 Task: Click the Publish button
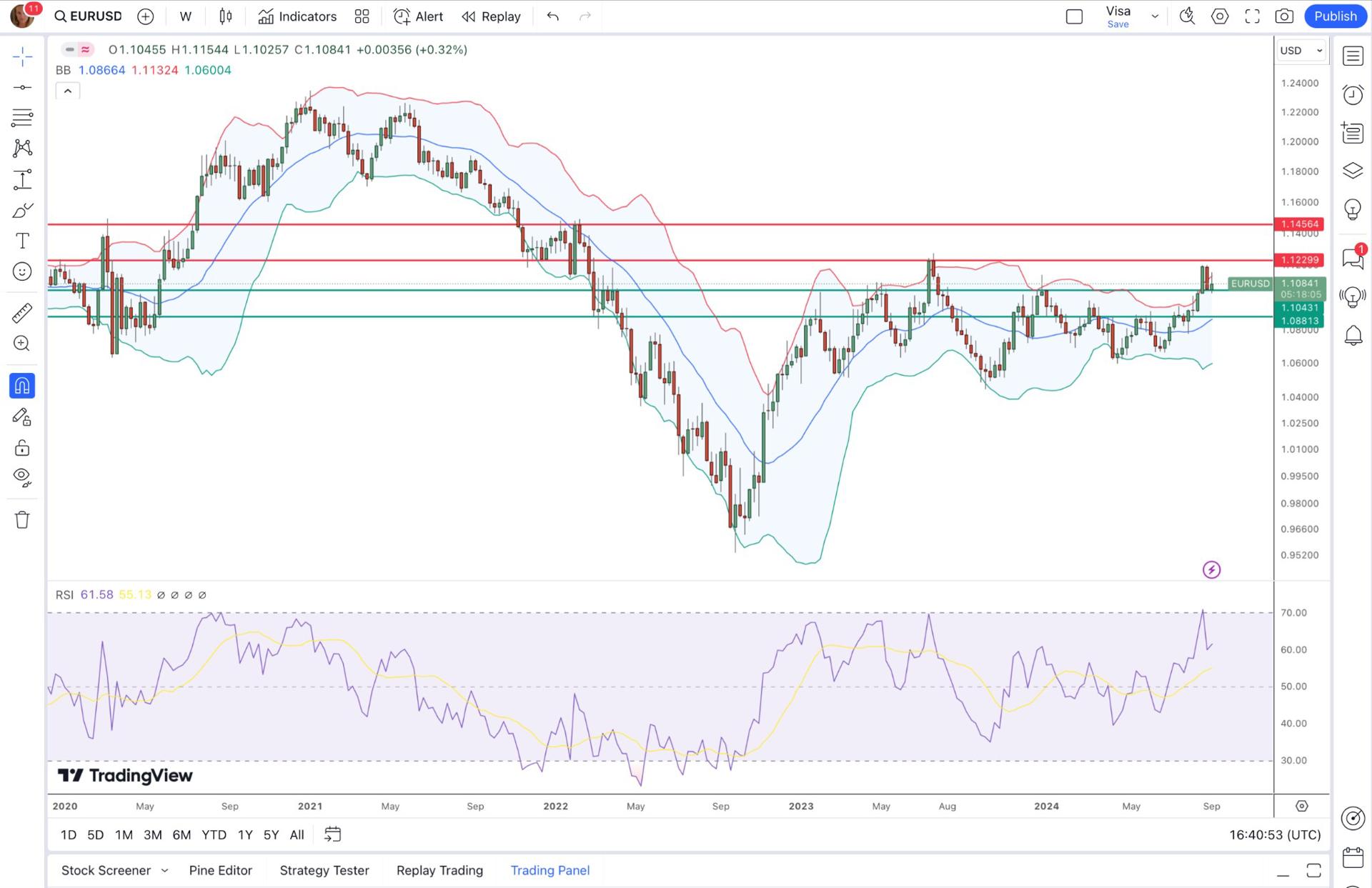[x=1335, y=16]
